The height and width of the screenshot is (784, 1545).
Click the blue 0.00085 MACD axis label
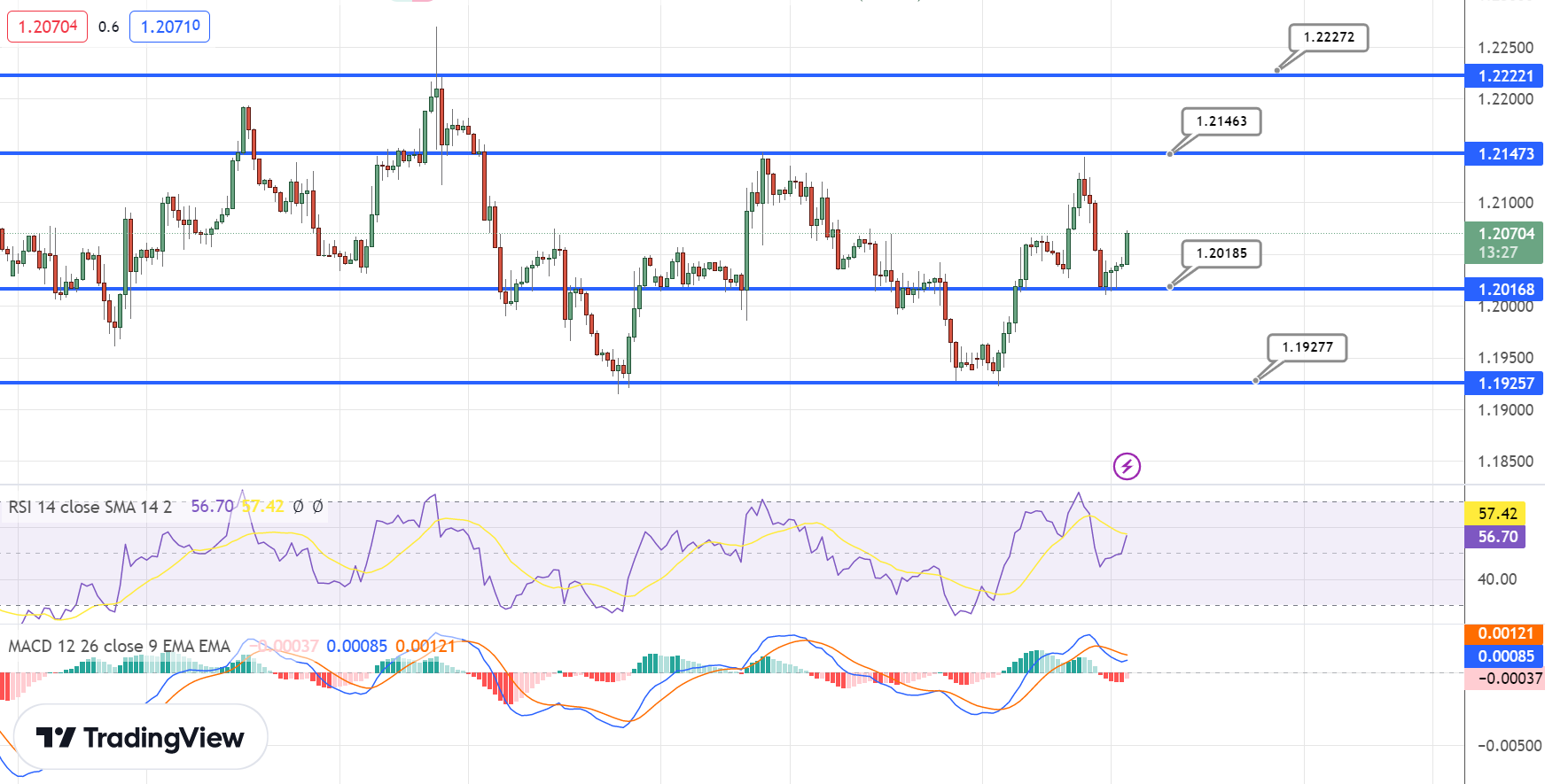click(x=1504, y=656)
